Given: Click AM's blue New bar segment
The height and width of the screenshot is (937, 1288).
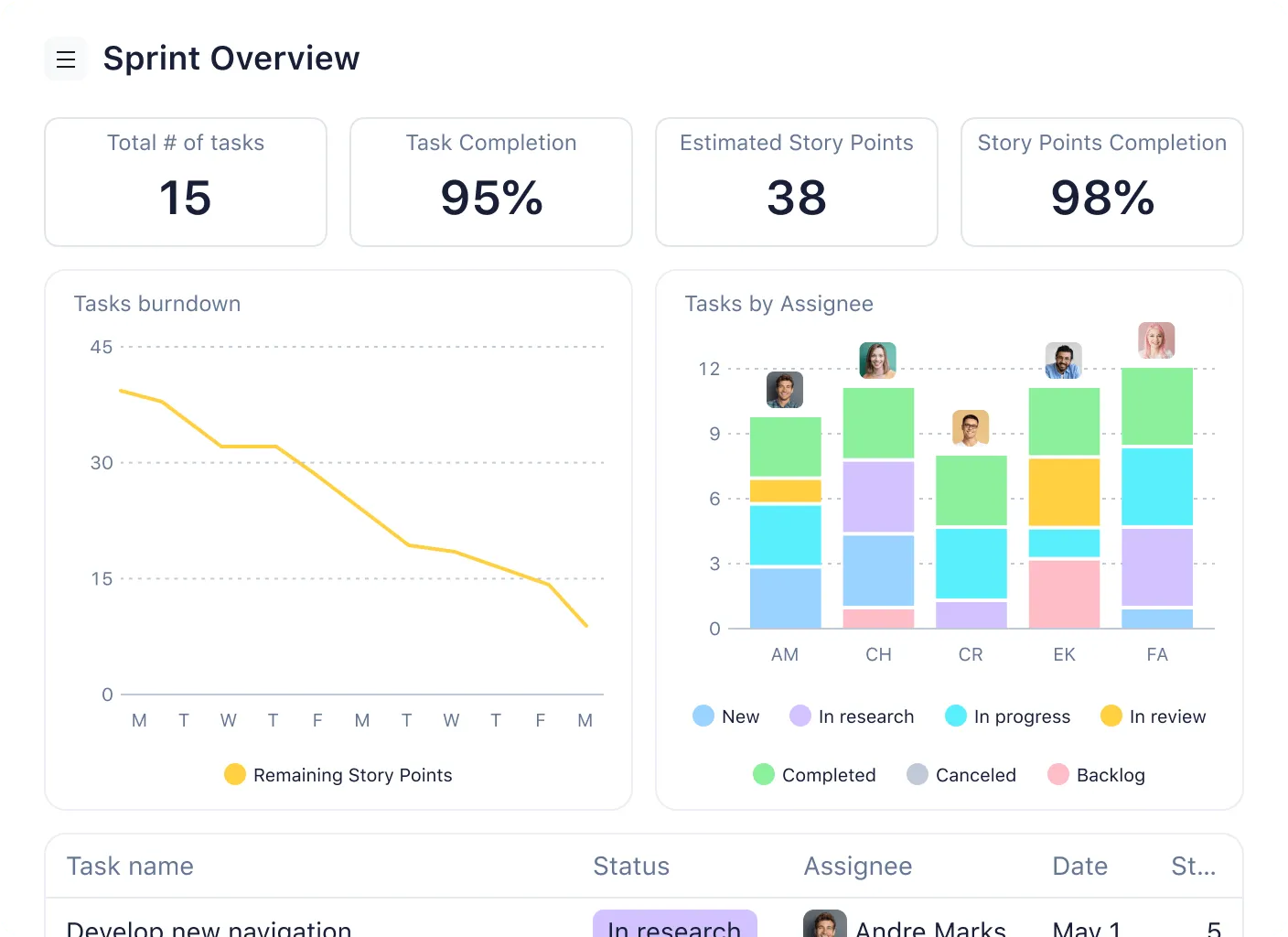Looking at the screenshot, I should [x=785, y=598].
